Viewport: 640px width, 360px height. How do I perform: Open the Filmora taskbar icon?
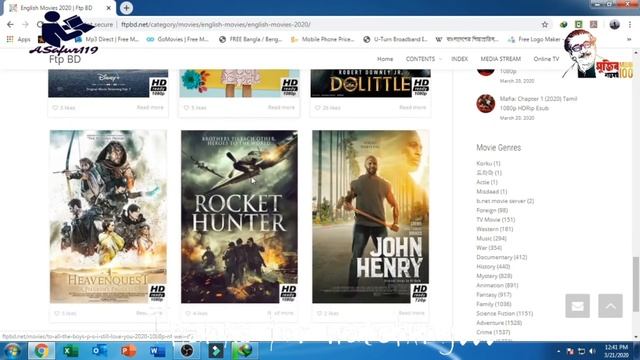point(216,351)
